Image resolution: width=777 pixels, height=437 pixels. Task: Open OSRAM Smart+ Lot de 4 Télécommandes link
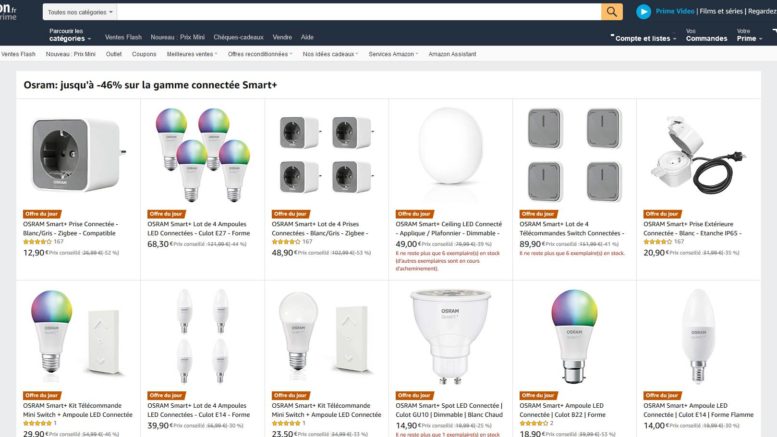[x=571, y=228]
